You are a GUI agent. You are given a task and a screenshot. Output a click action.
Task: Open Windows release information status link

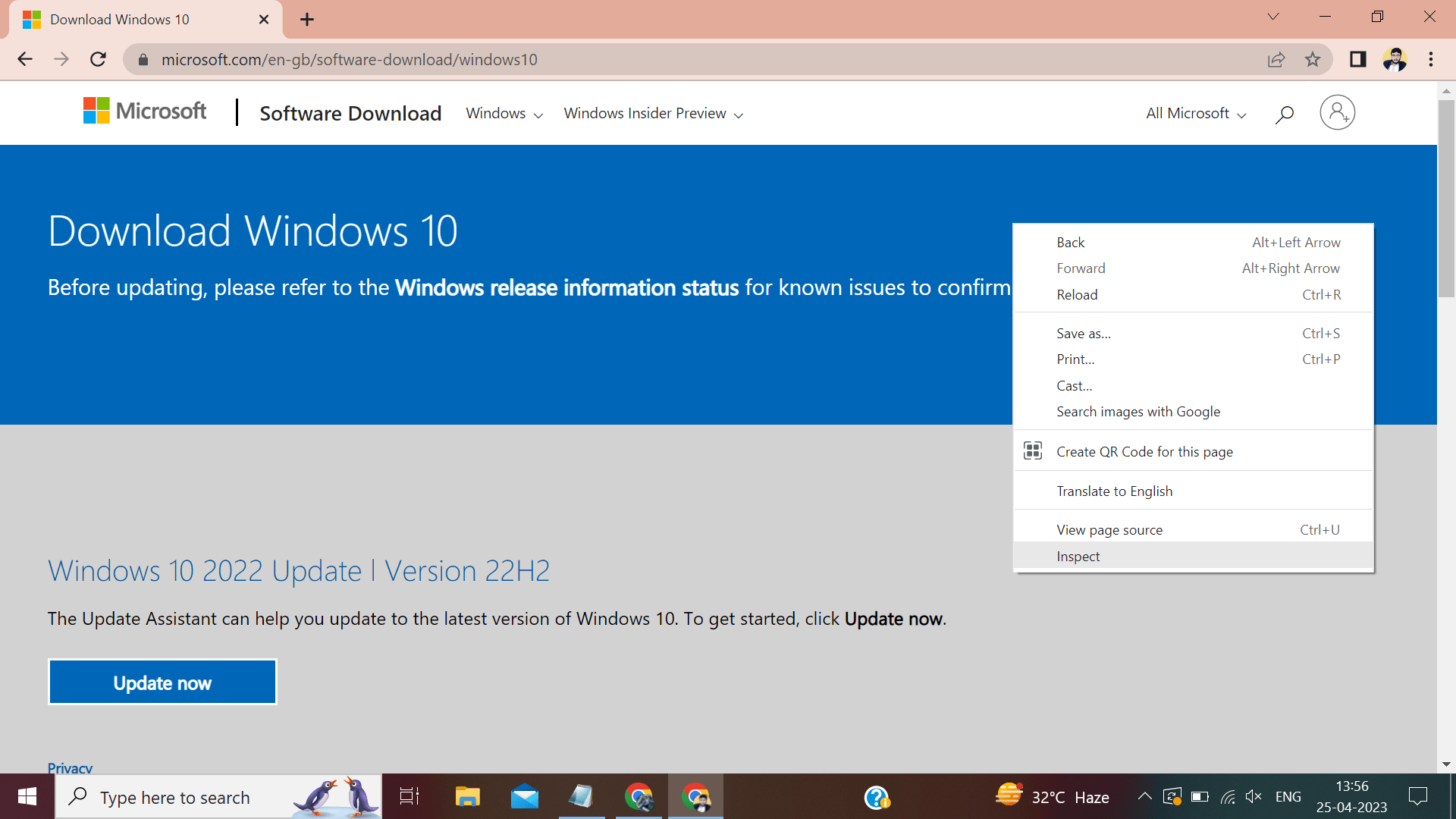click(566, 288)
